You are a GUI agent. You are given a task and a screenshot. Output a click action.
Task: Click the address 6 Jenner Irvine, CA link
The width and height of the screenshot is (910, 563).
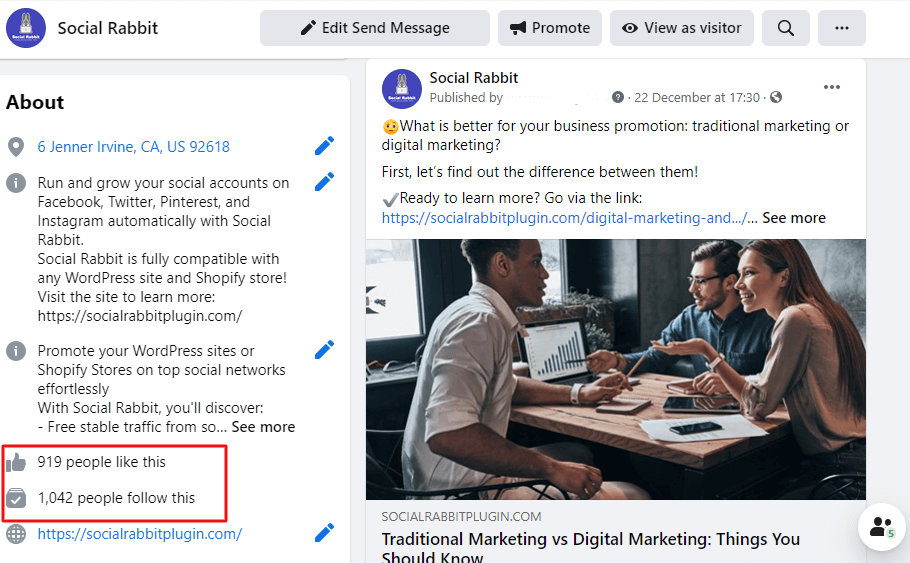tap(133, 147)
